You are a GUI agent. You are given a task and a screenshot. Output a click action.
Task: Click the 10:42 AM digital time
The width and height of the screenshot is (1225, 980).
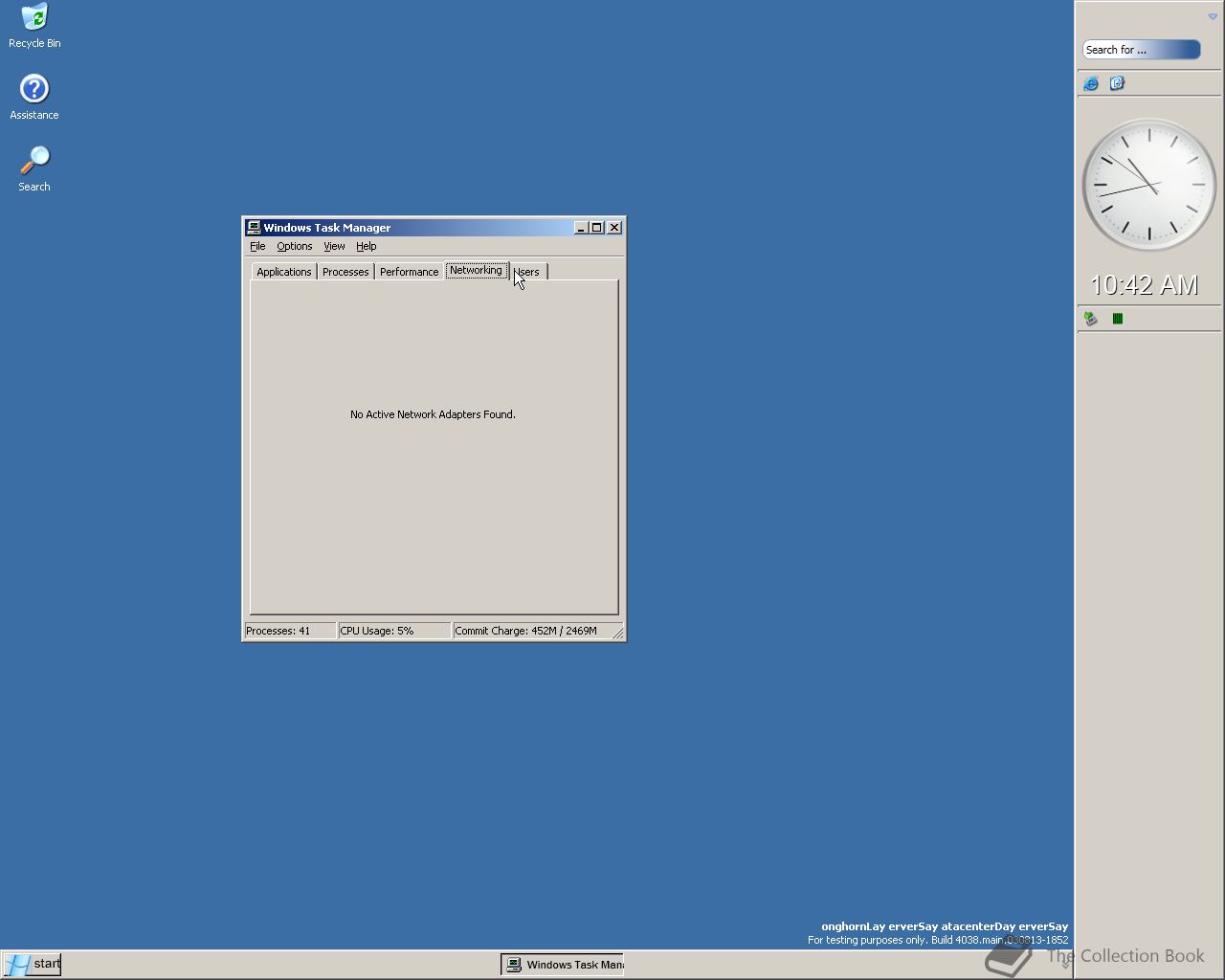[1144, 284]
